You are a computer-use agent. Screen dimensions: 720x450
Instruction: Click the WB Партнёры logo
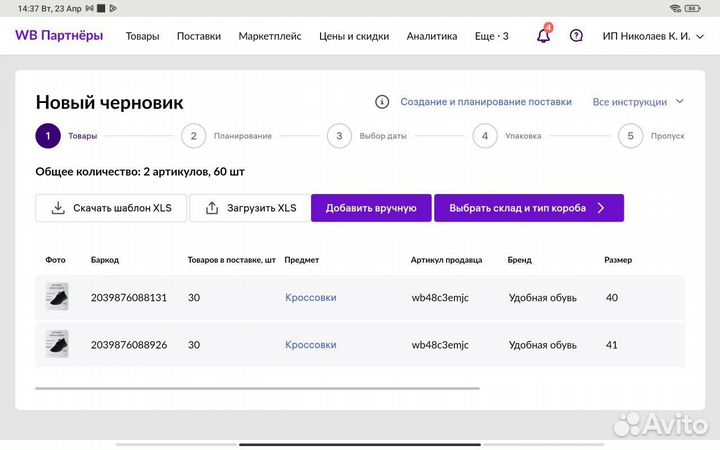coord(59,36)
